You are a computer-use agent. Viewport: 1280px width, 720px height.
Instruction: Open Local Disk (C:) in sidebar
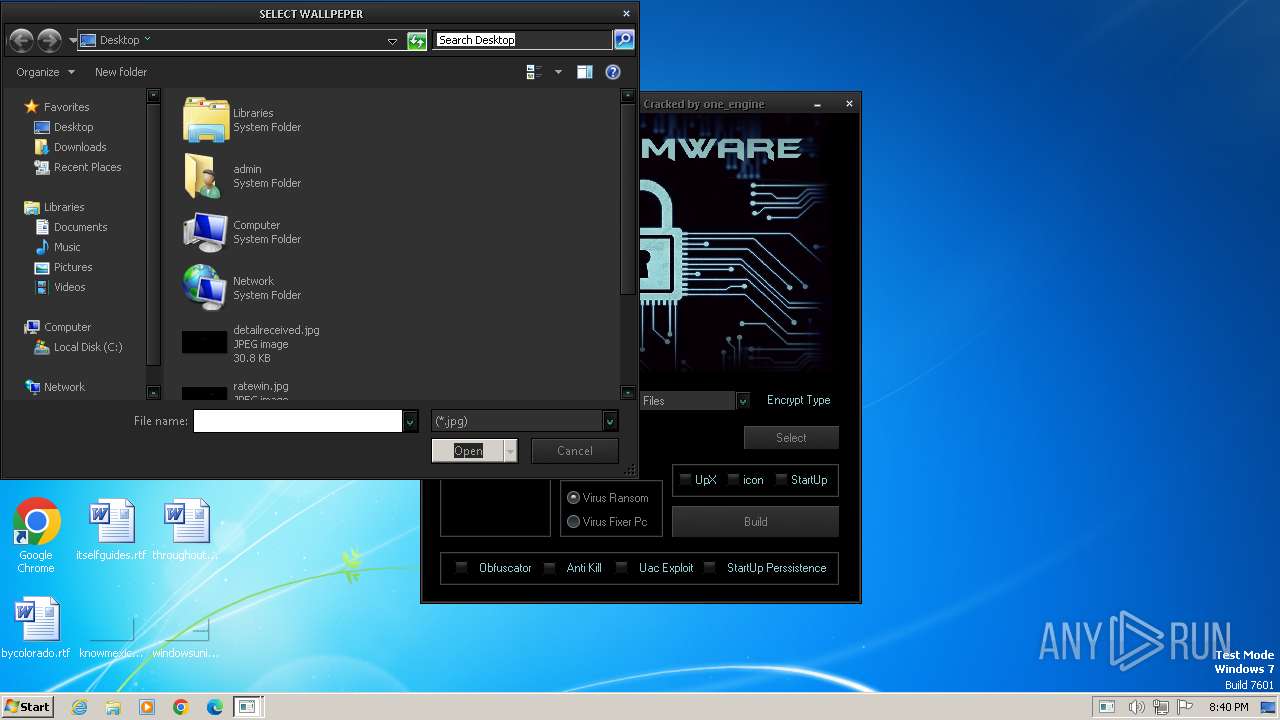[x=88, y=347]
